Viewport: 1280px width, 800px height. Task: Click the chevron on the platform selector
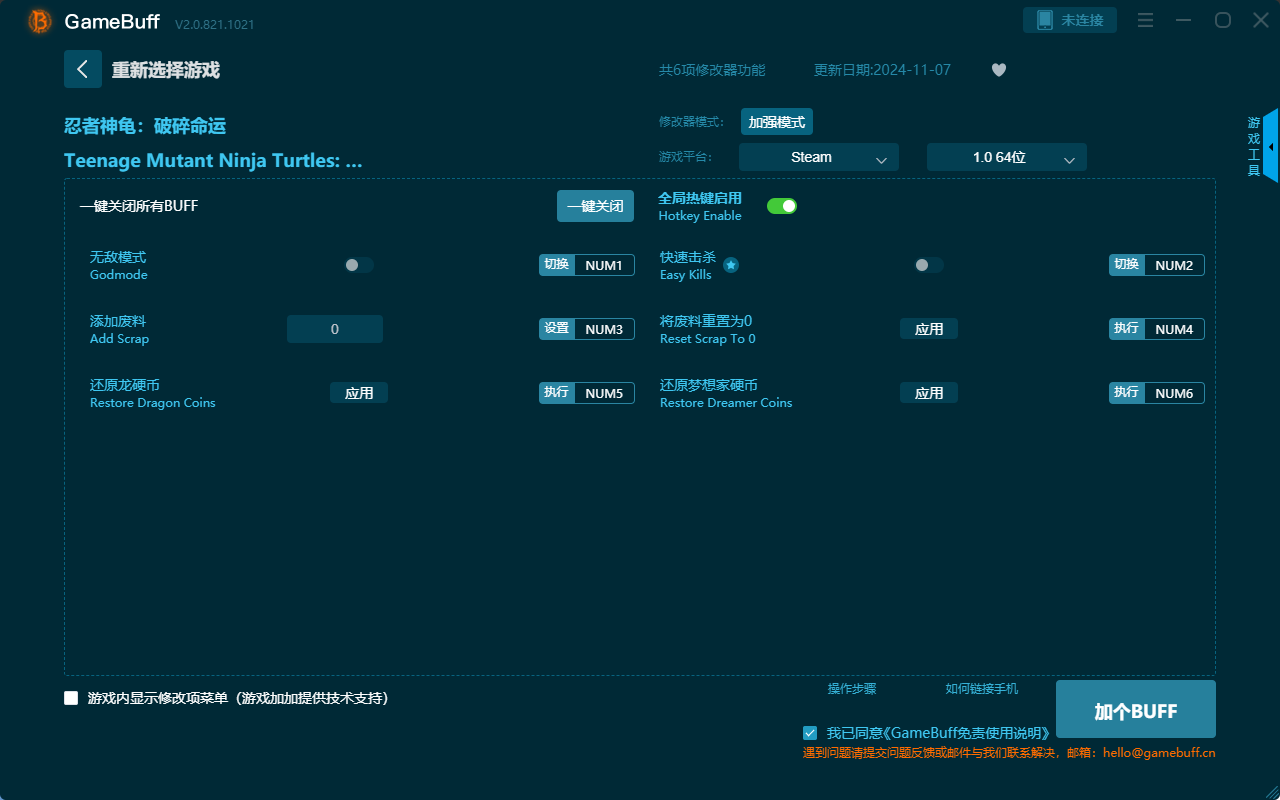[x=882, y=157]
